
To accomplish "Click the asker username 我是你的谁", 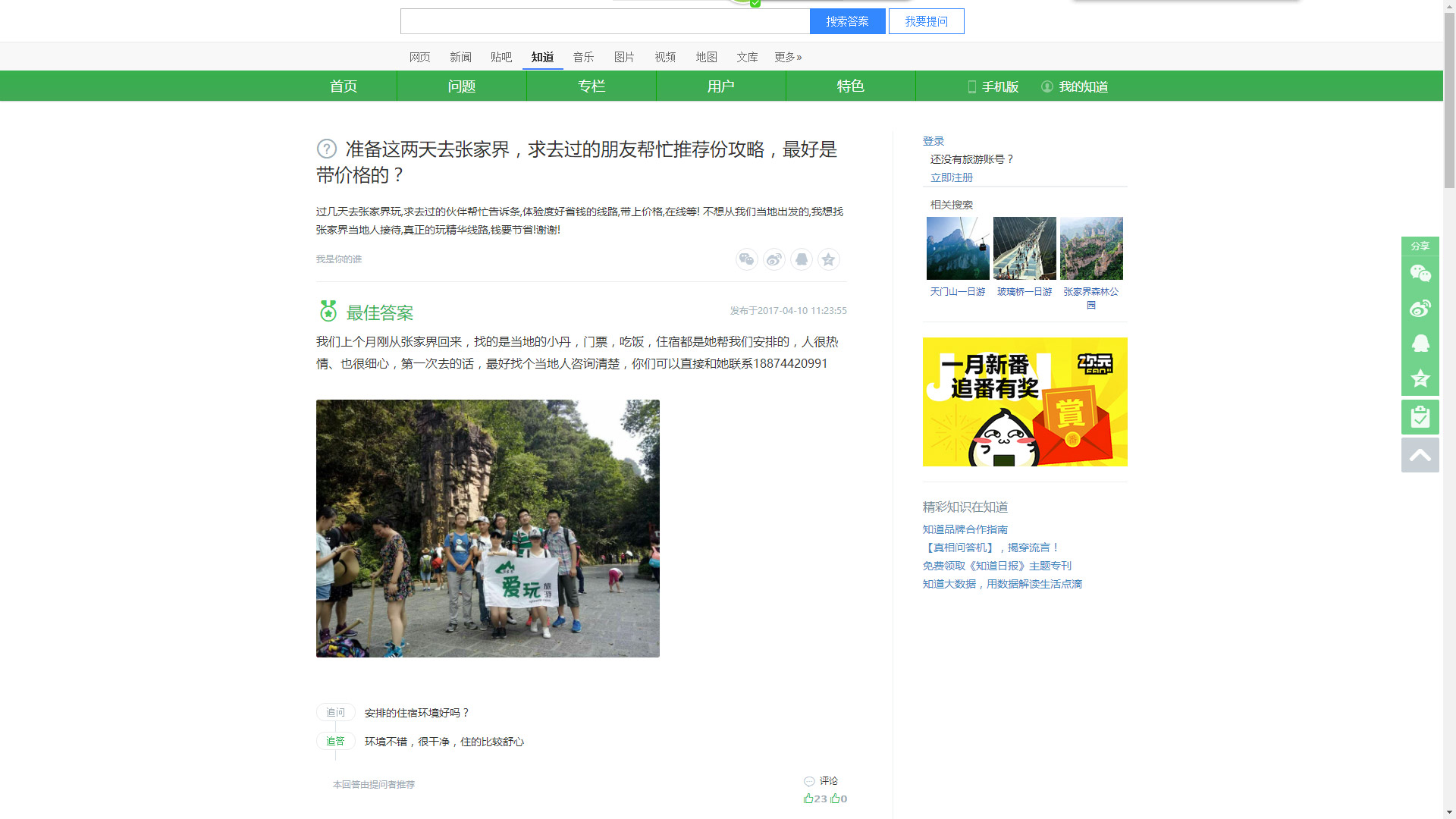I will (x=339, y=259).
